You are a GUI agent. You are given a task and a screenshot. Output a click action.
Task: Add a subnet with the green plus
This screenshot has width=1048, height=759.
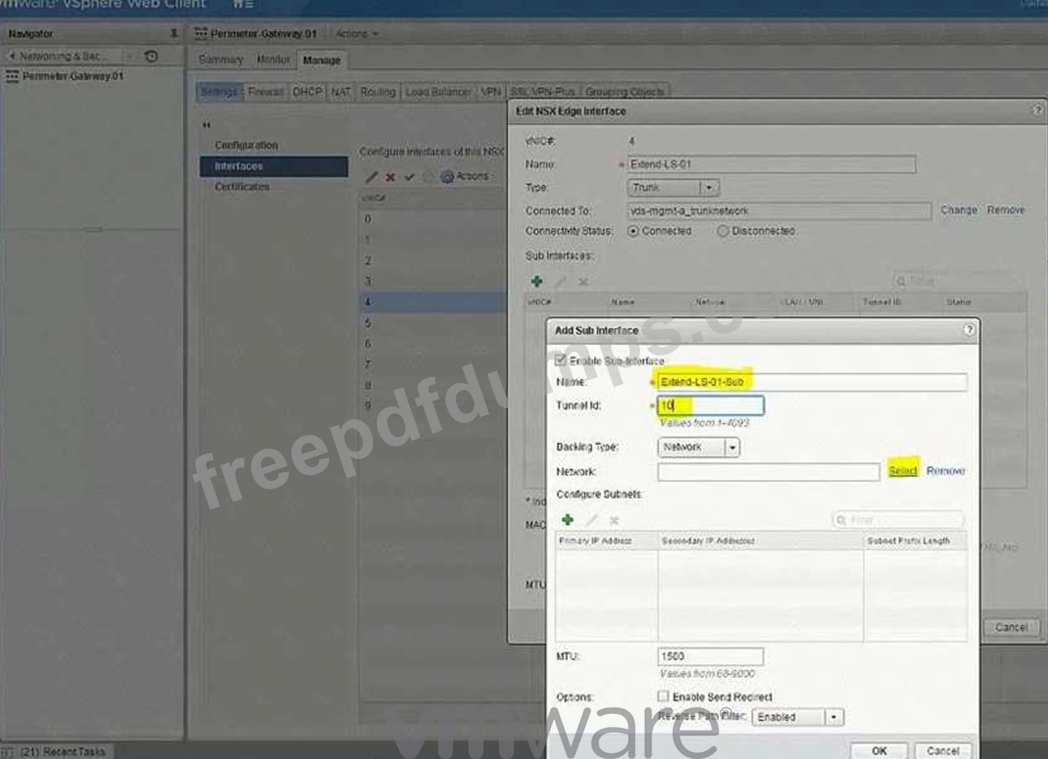click(x=567, y=519)
